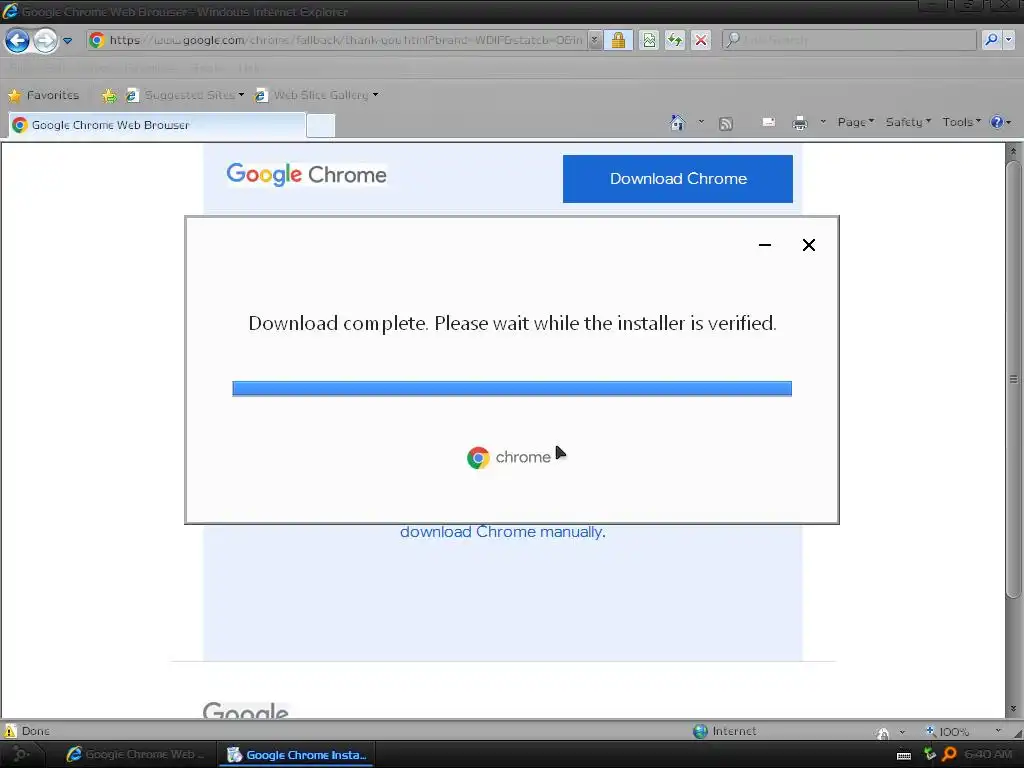View the security report lock icon
The height and width of the screenshot is (768, 1024).
pos(618,40)
